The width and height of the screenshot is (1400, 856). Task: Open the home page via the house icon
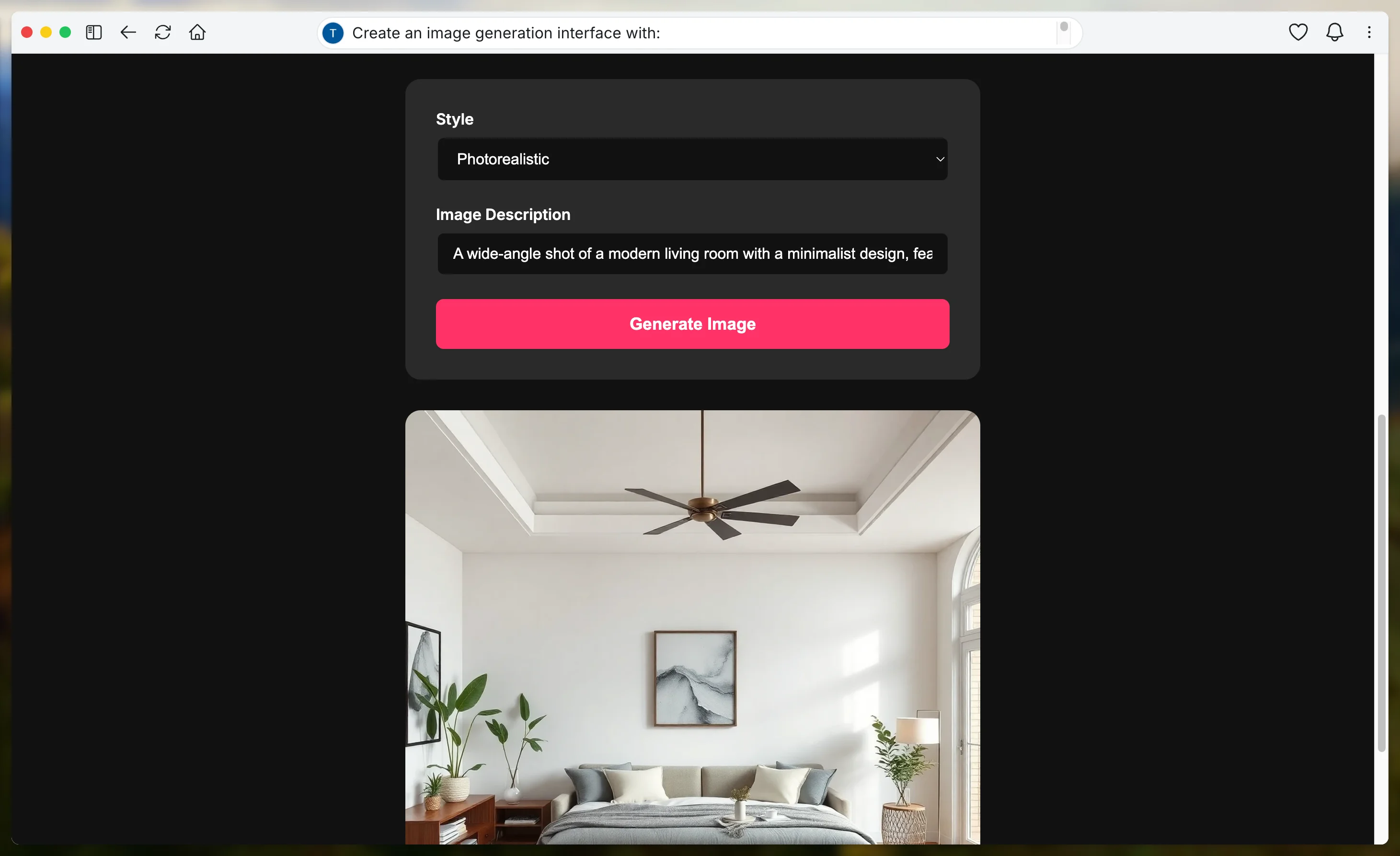click(197, 33)
